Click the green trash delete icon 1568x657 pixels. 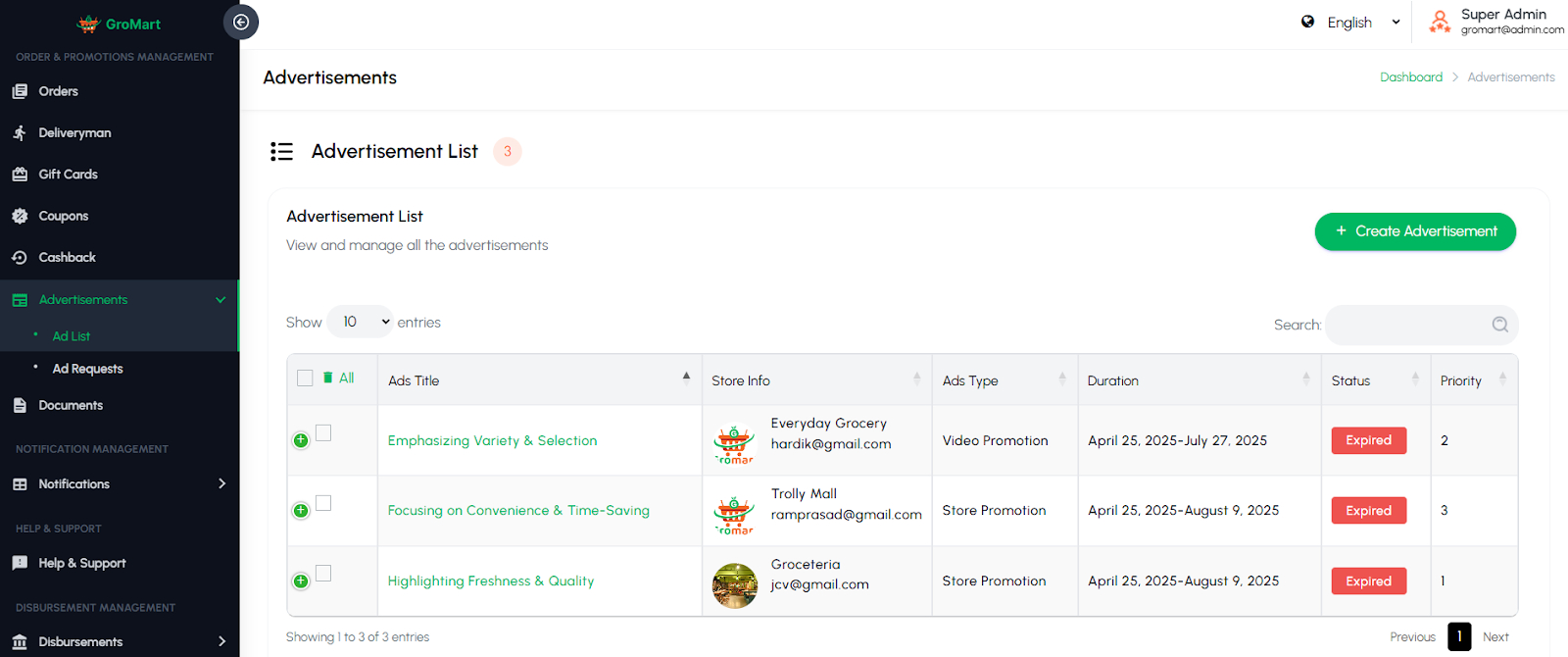pos(327,378)
